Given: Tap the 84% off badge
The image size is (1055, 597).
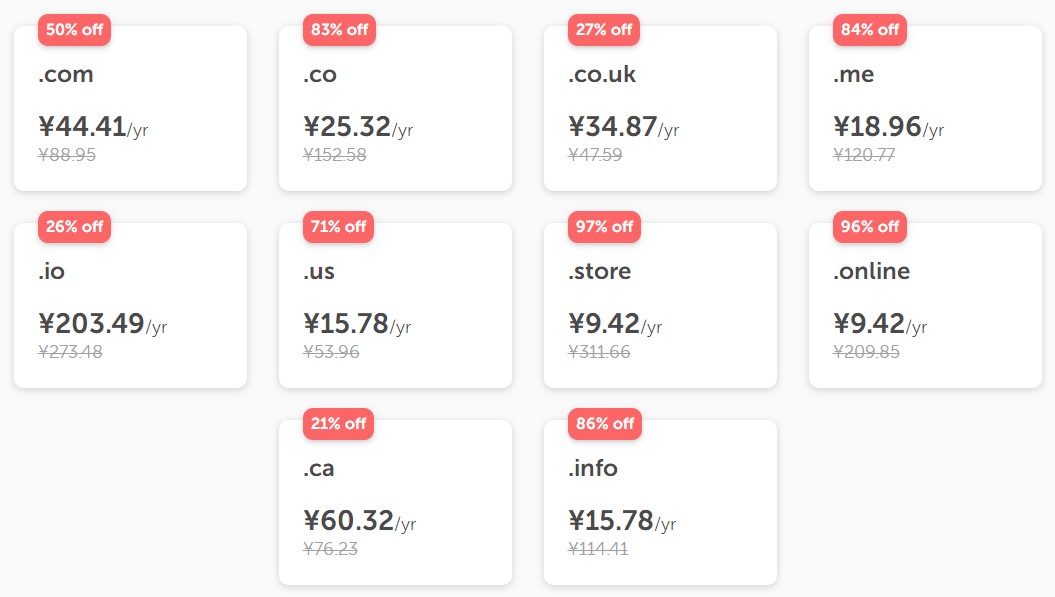Looking at the screenshot, I should coord(869,30).
